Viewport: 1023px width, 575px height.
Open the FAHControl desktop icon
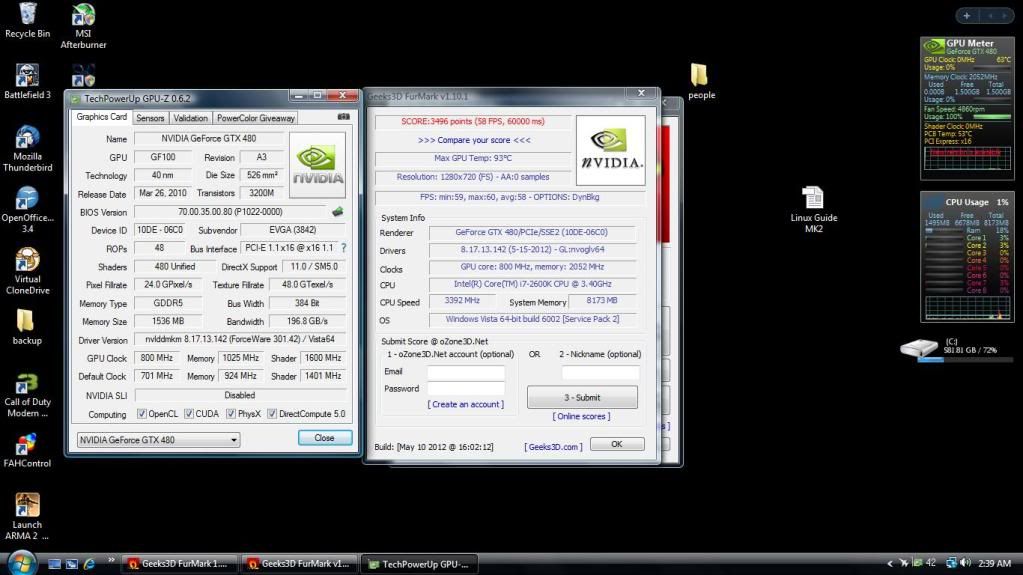coord(27,445)
